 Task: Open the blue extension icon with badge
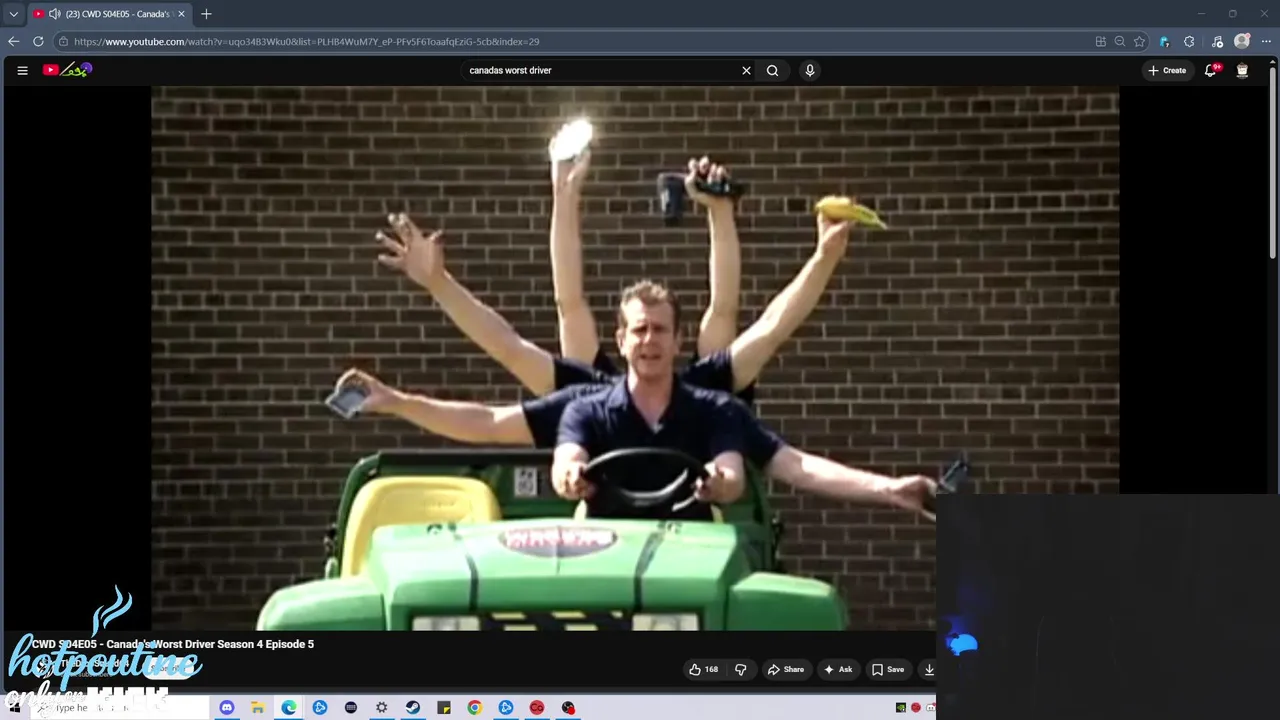1164,41
